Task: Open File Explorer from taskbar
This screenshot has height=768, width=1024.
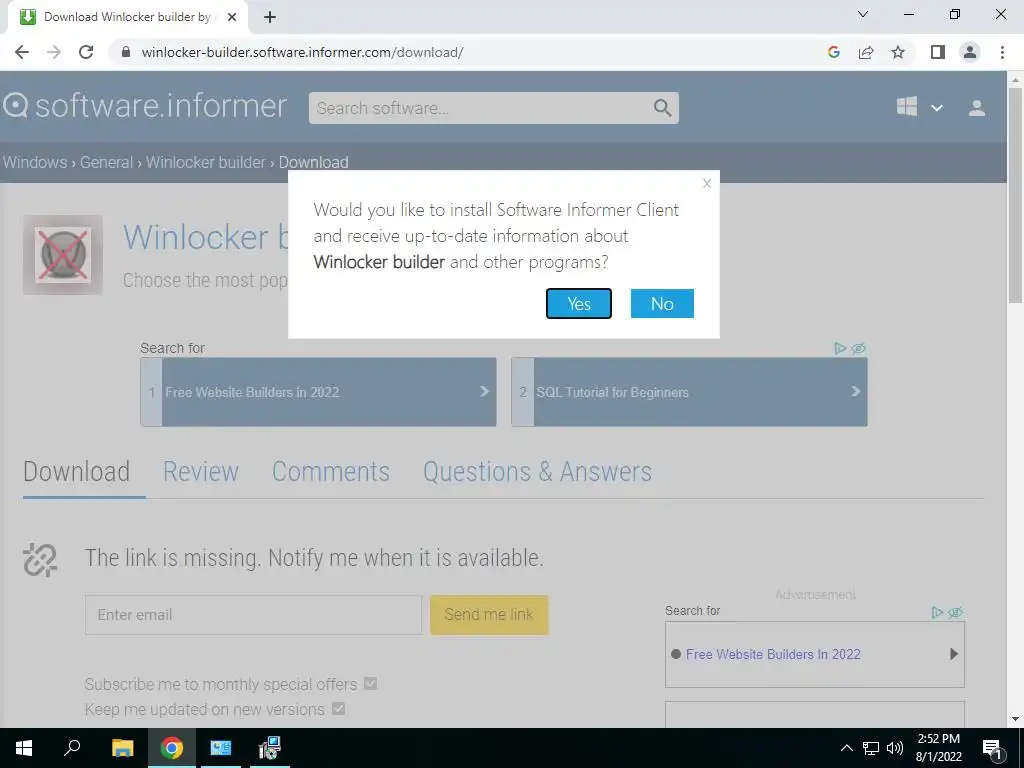Action: [122, 748]
